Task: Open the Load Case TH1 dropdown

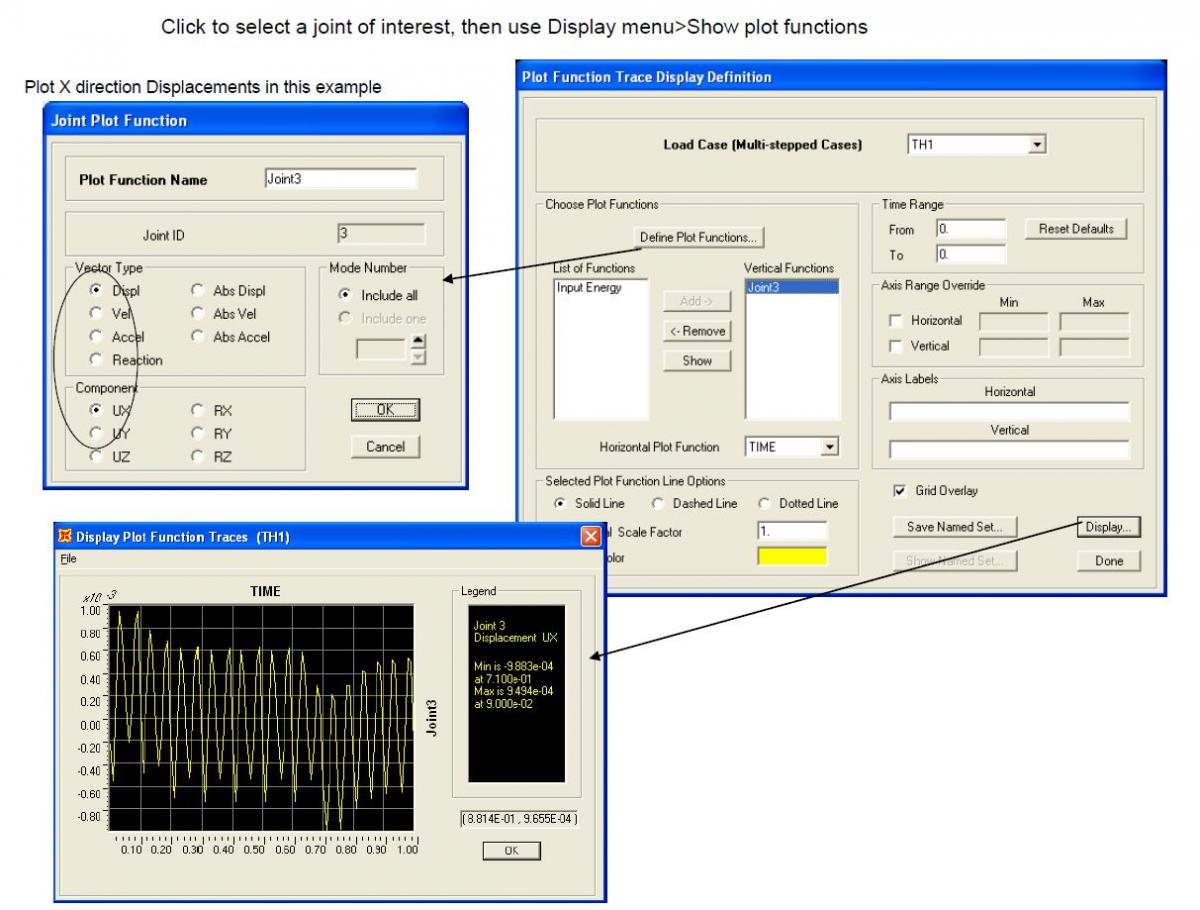Action: 1037,145
